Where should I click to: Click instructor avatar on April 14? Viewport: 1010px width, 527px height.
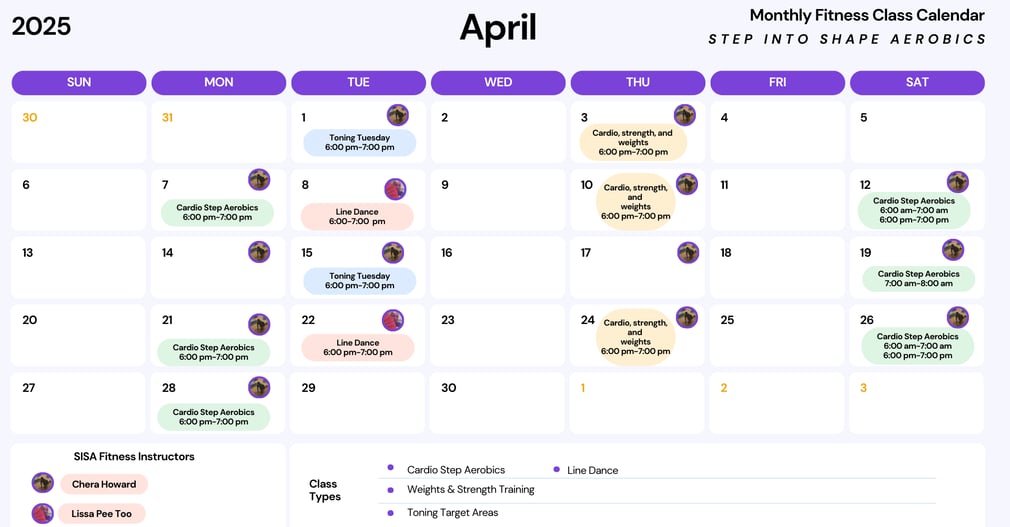[x=259, y=252]
